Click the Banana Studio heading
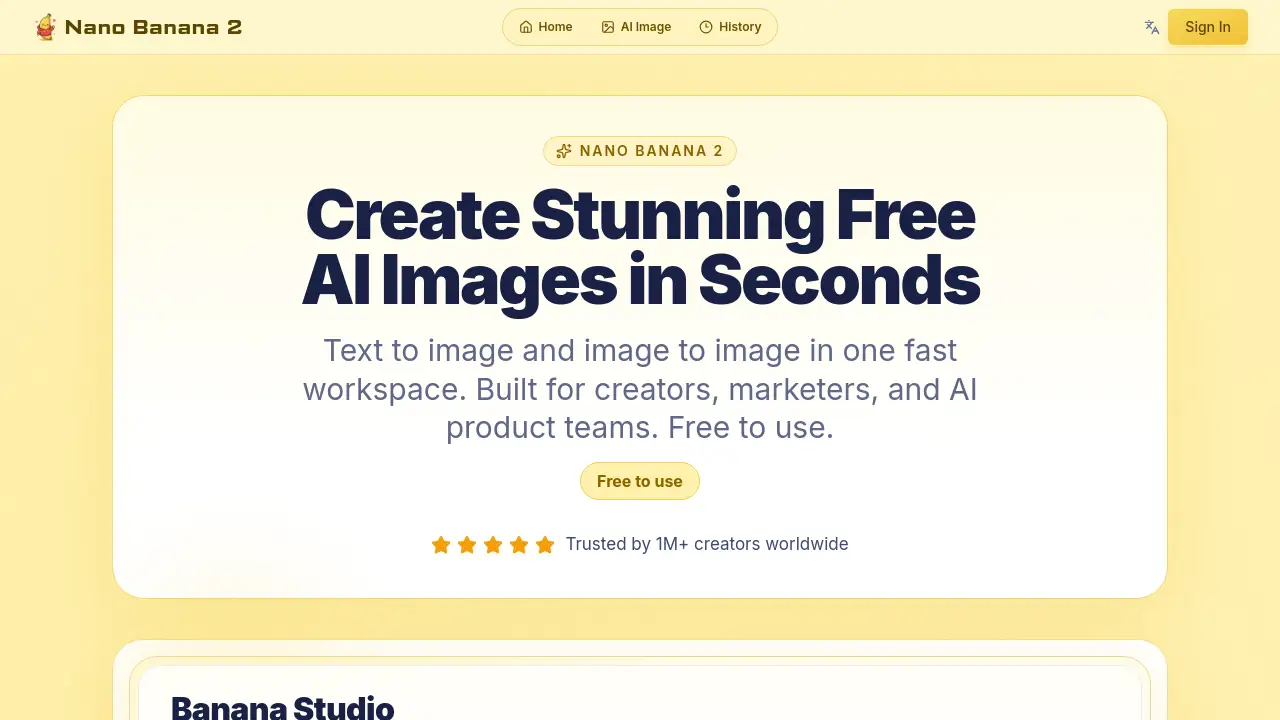The width and height of the screenshot is (1280, 720). tap(283, 707)
